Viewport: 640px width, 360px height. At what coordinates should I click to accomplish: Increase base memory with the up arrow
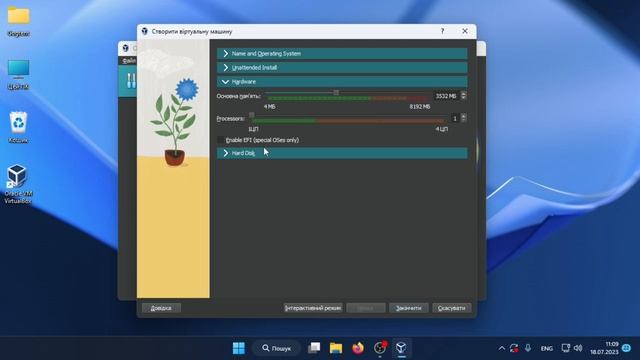point(463,94)
